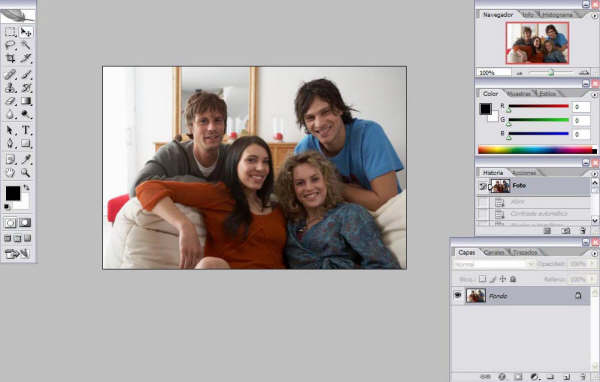The image size is (600, 382).
Task: Select the Healing Brush tool
Action: point(10,74)
